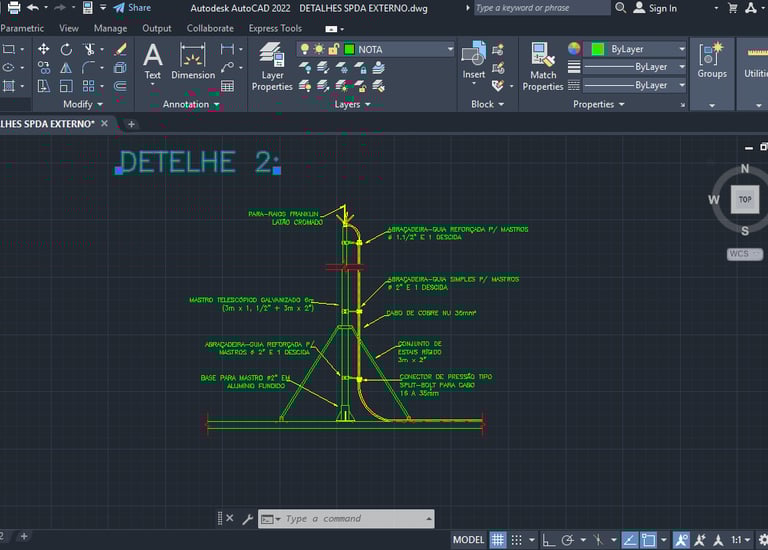The height and width of the screenshot is (550, 768).
Task: Open the Layer Properties panel
Action: pyautogui.click(x=272, y=66)
